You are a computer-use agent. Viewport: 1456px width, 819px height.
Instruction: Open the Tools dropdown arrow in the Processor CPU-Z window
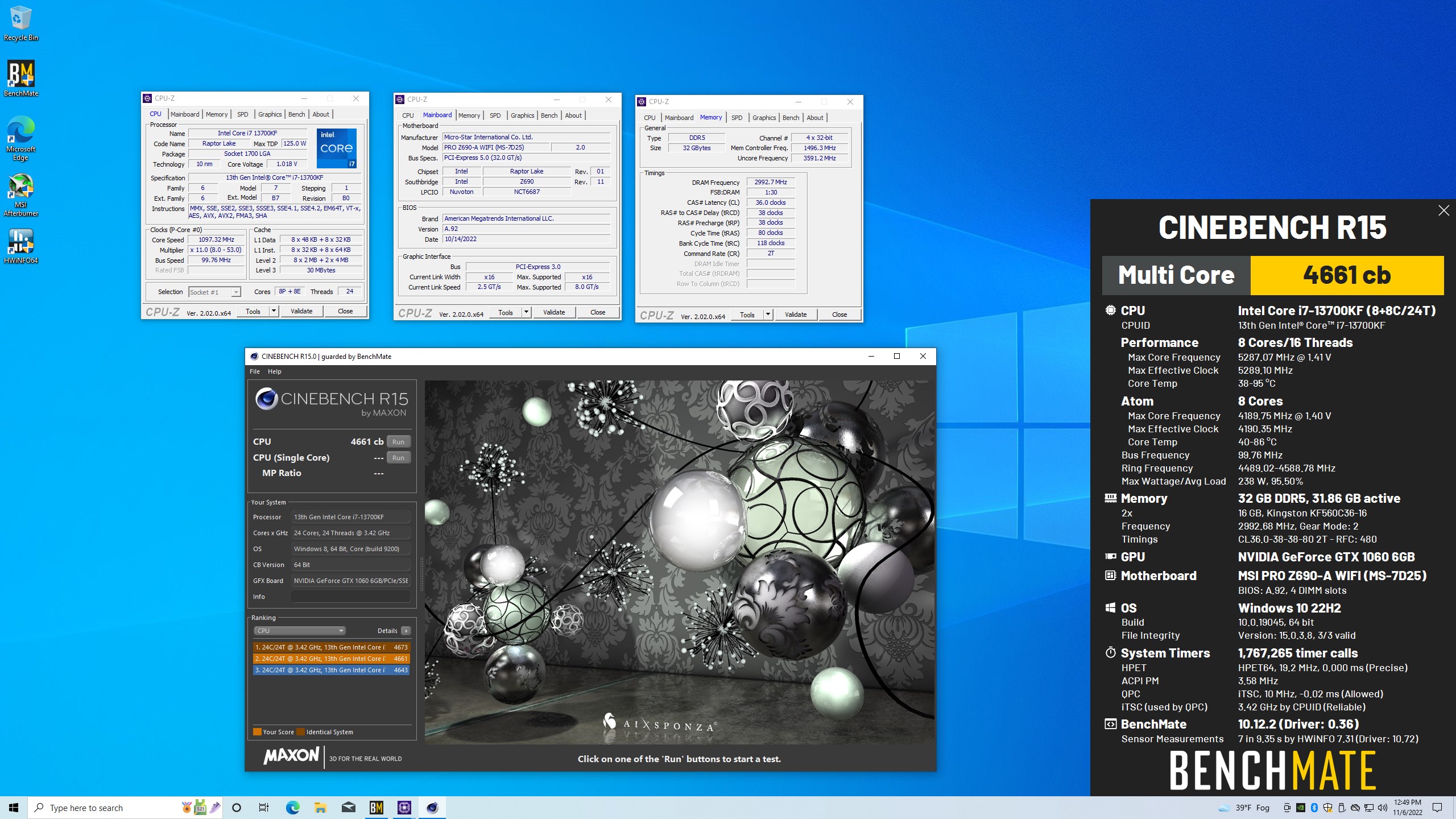(x=274, y=311)
